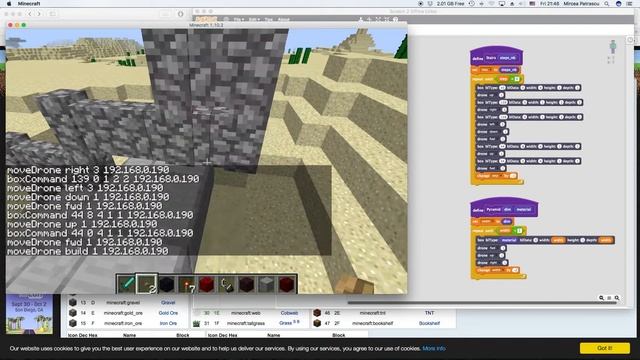Select the flint and steel hotbar slot

(x=227, y=284)
